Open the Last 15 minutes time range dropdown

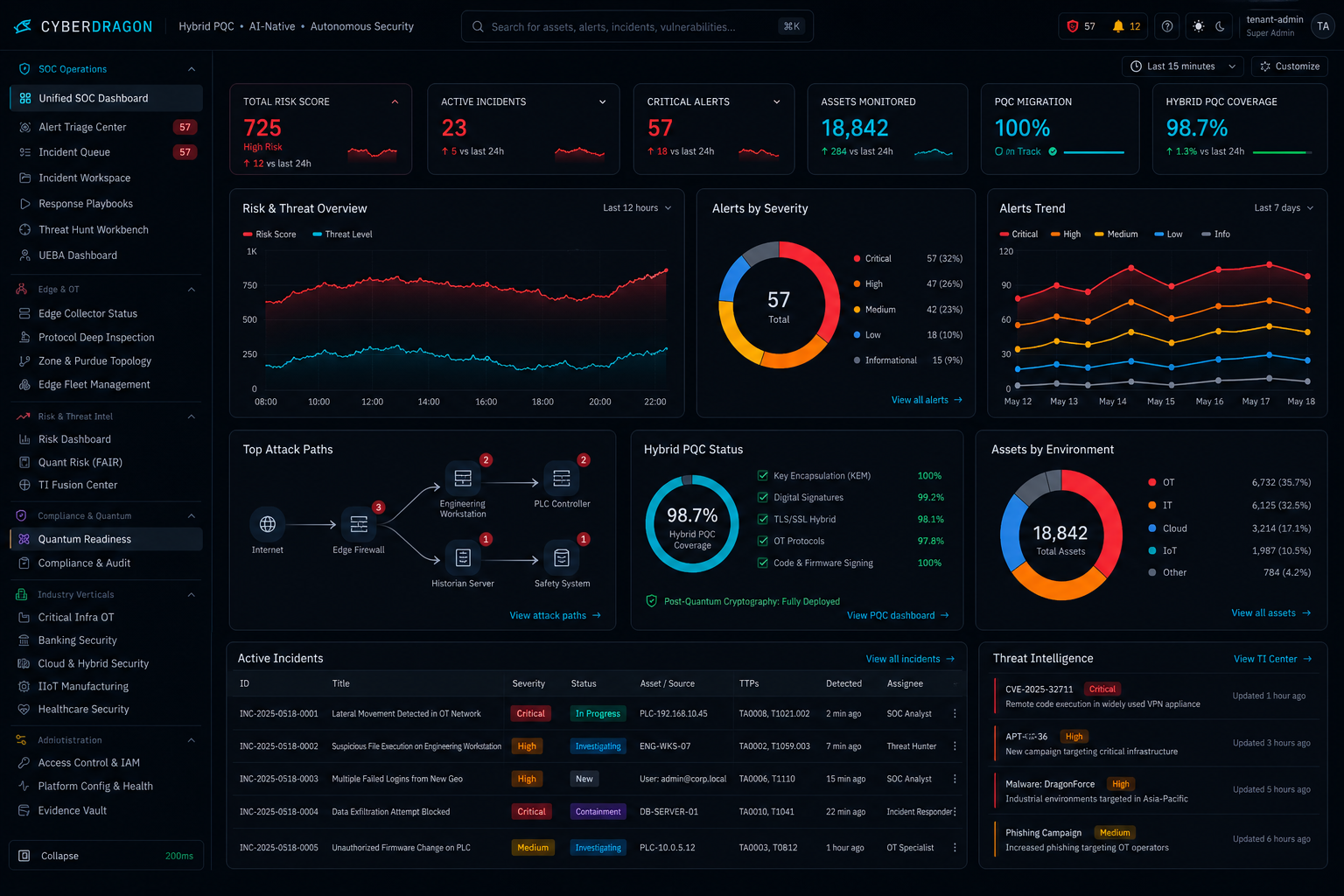click(1183, 66)
